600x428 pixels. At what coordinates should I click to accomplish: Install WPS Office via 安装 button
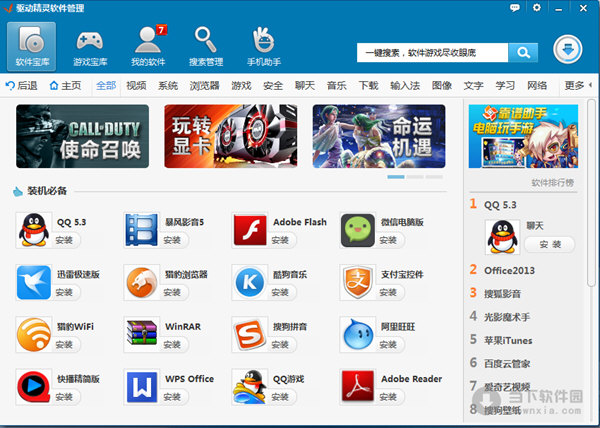click(x=172, y=397)
